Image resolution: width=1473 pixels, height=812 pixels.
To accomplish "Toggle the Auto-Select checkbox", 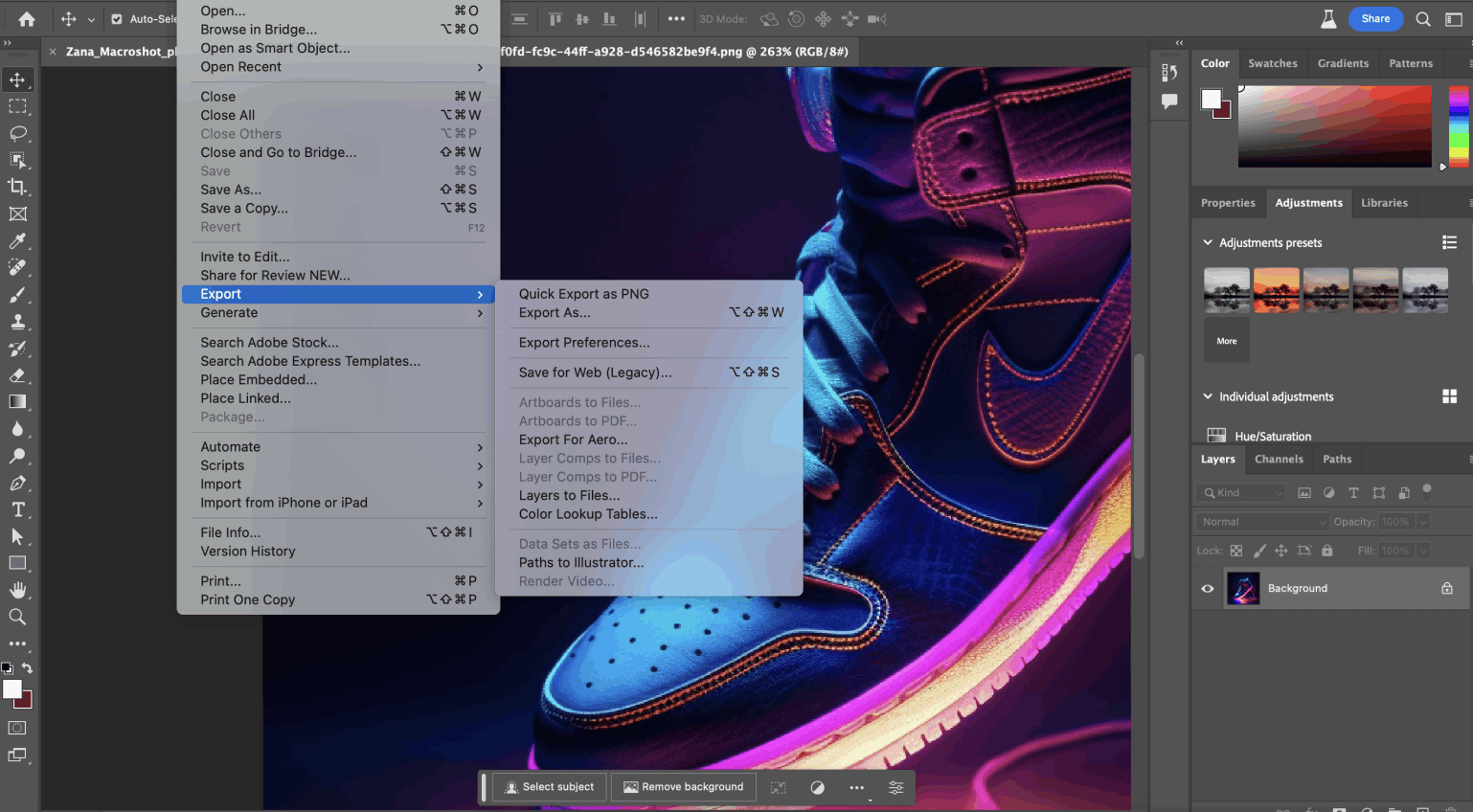I will click(x=117, y=19).
